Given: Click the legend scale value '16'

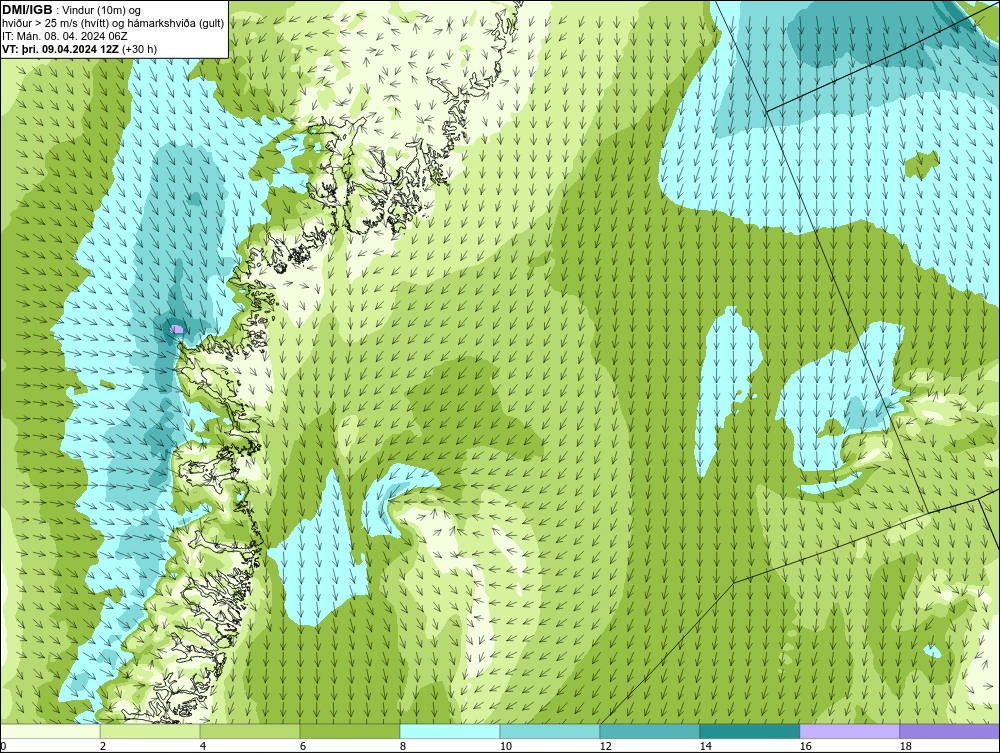Looking at the screenshot, I should (805, 746).
